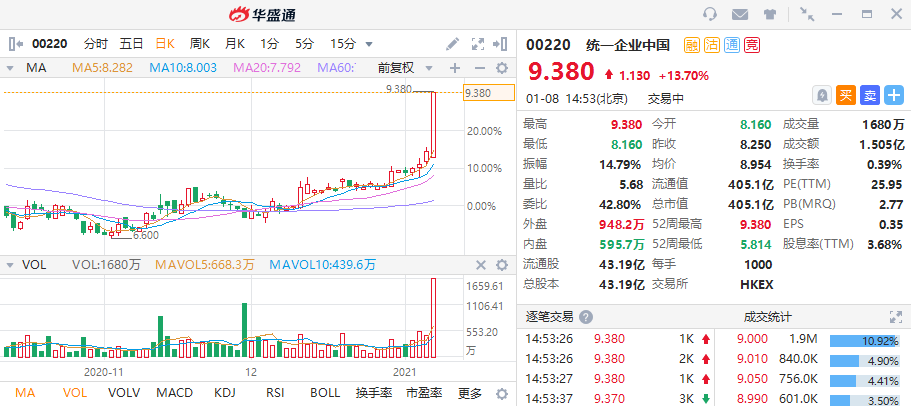Toggle the KDJ indicator

pyautogui.click(x=225, y=393)
